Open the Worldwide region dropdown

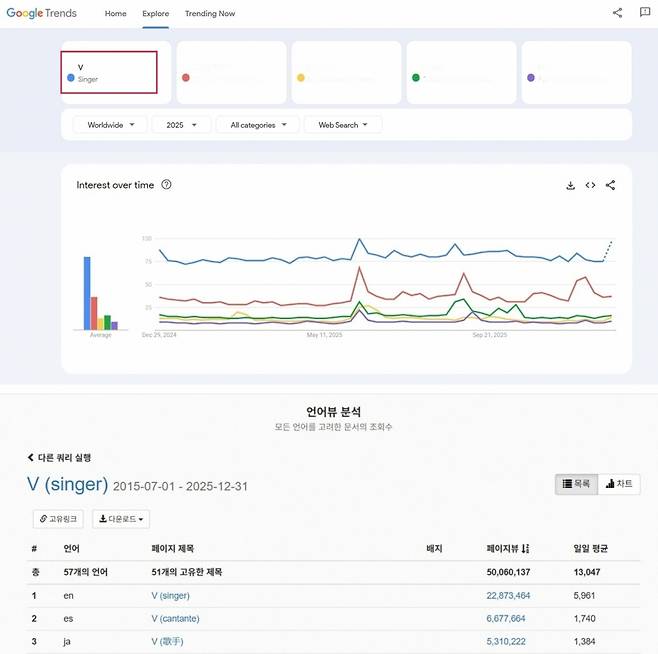coord(110,125)
